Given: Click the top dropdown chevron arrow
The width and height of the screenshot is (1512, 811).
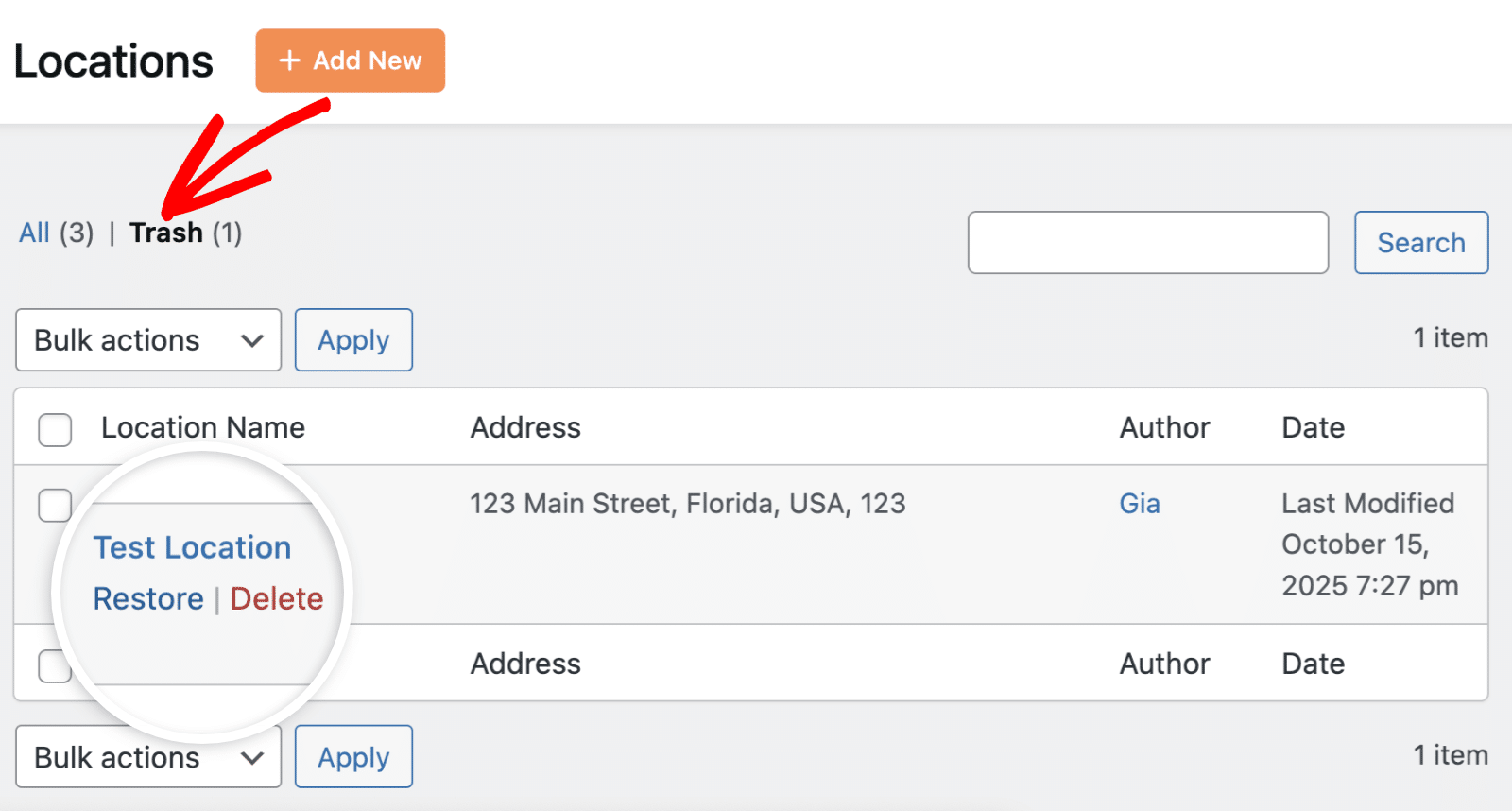Looking at the screenshot, I should [x=251, y=340].
